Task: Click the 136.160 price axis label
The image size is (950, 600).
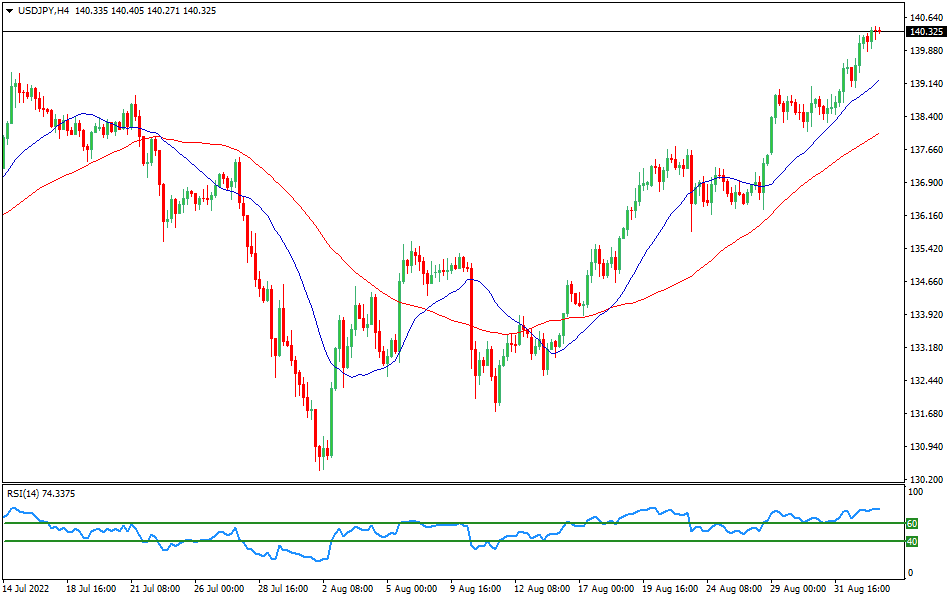Action: point(926,216)
